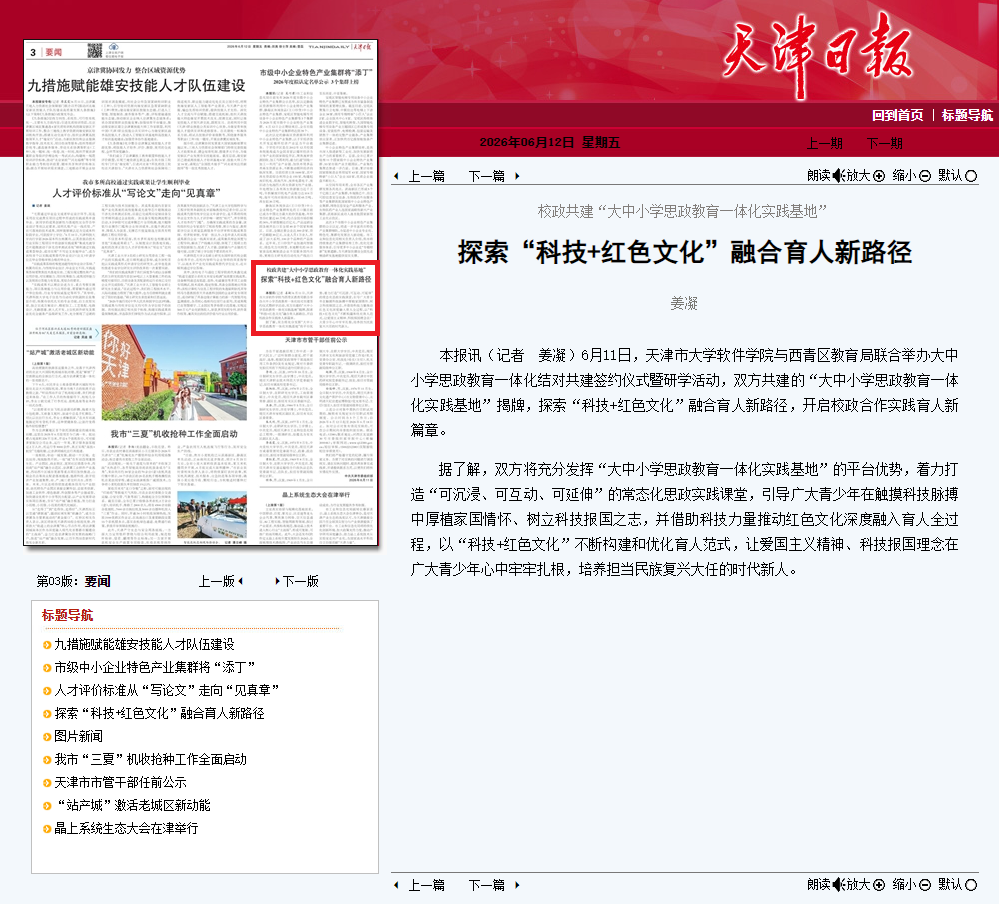Click the bottom 朗读 speaker icon
Image resolution: width=999 pixels, height=904 pixels.
tap(838, 884)
